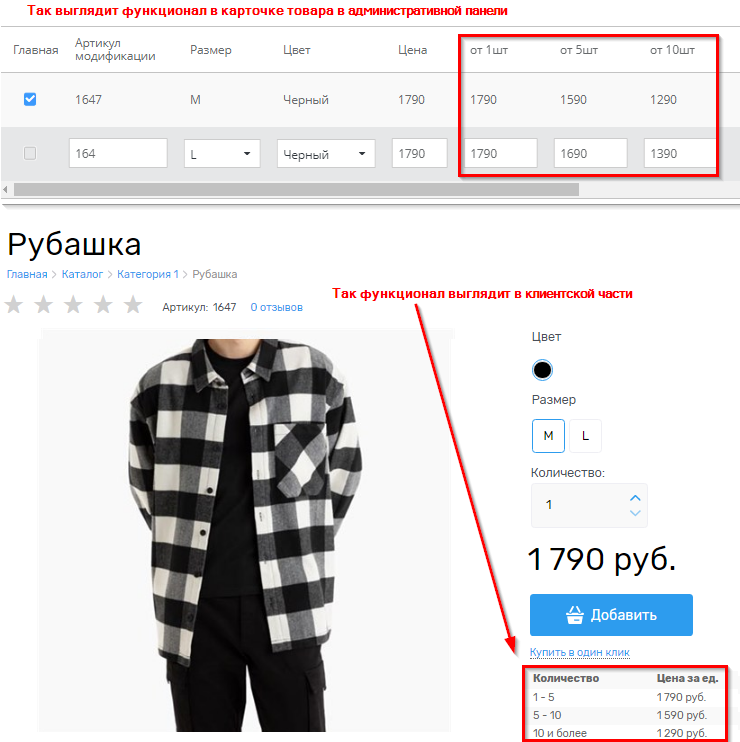The width and height of the screenshot is (740, 742).
Task: Open the Категория 1 breadcrumb link
Action: 148,274
